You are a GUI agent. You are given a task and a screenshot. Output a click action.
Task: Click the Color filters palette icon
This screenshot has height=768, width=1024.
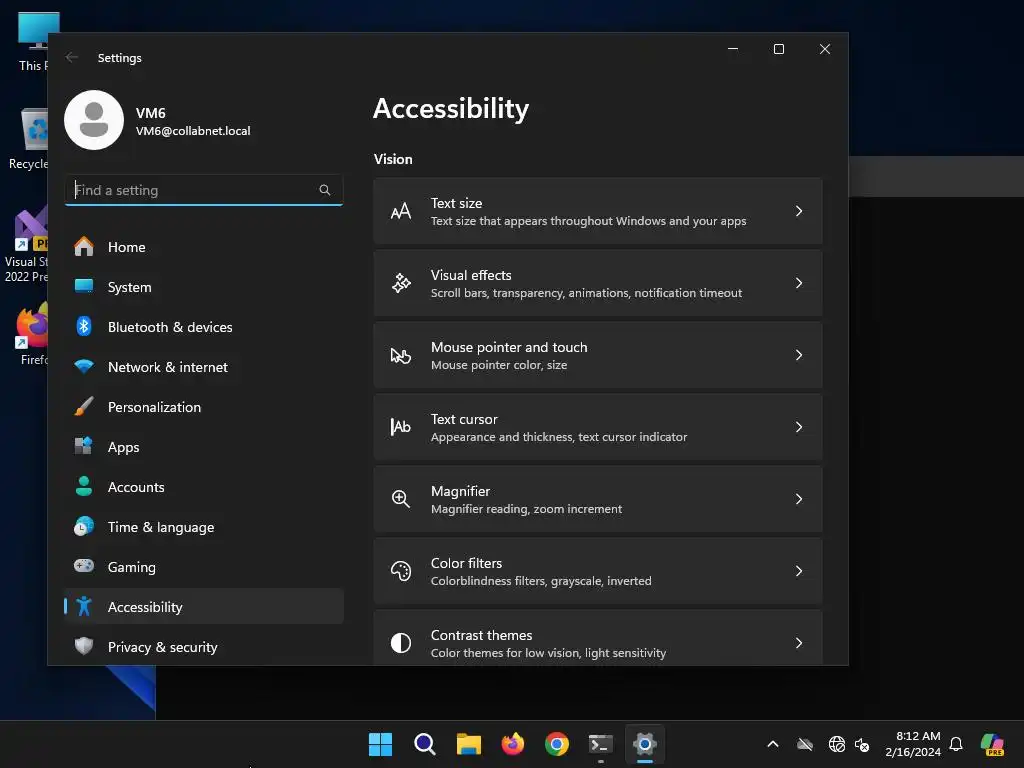[x=401, y=571]
